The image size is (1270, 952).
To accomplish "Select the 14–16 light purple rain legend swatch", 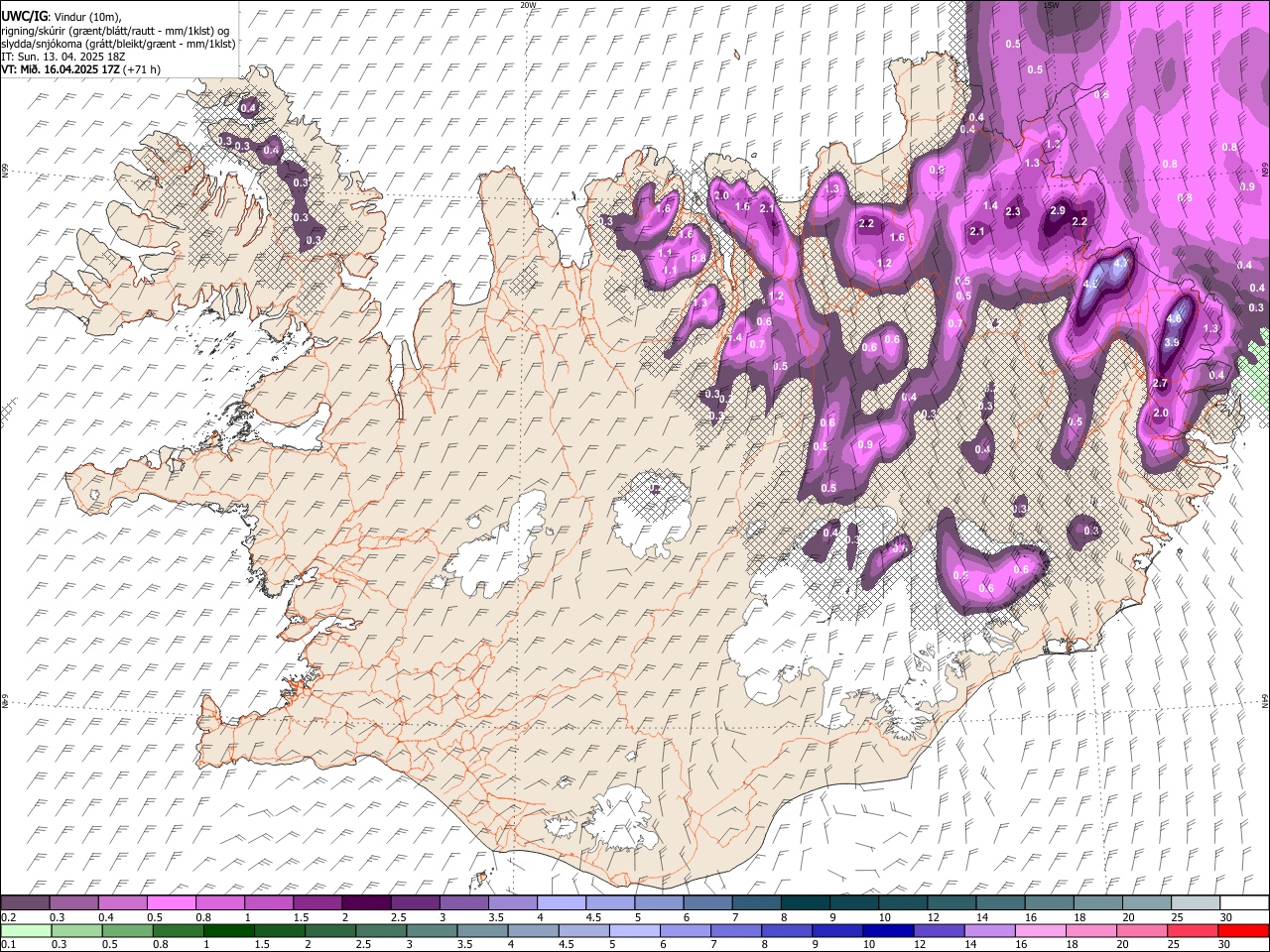I will click(x=991, y=930).
